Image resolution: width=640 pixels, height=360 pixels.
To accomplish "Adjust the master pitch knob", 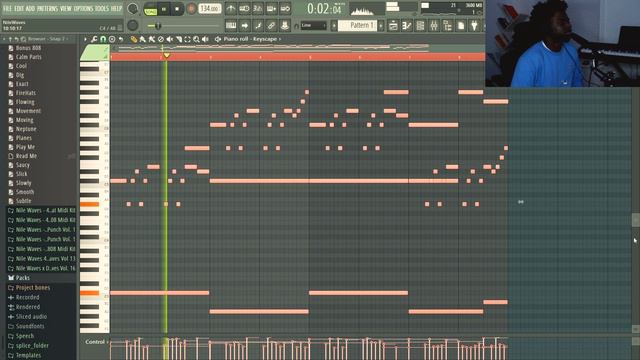I will pos(133,25).
